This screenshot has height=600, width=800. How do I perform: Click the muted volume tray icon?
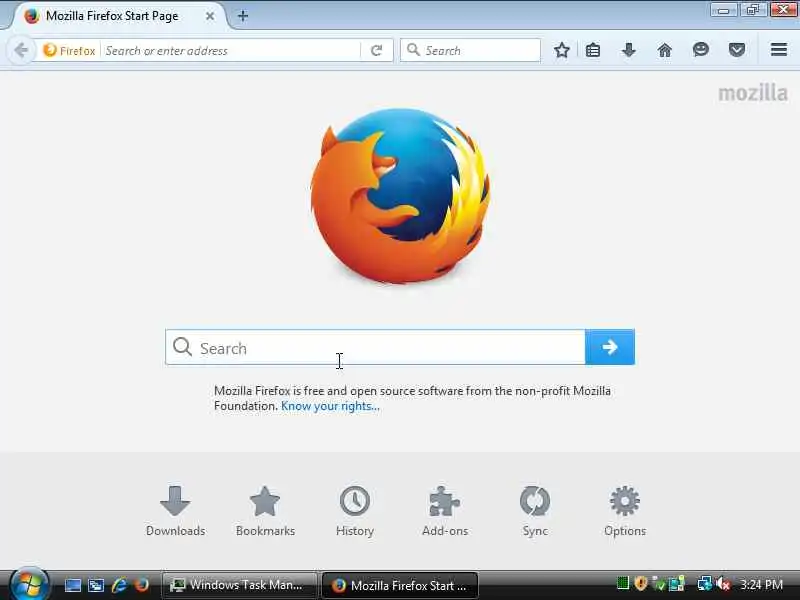(722, 584)
